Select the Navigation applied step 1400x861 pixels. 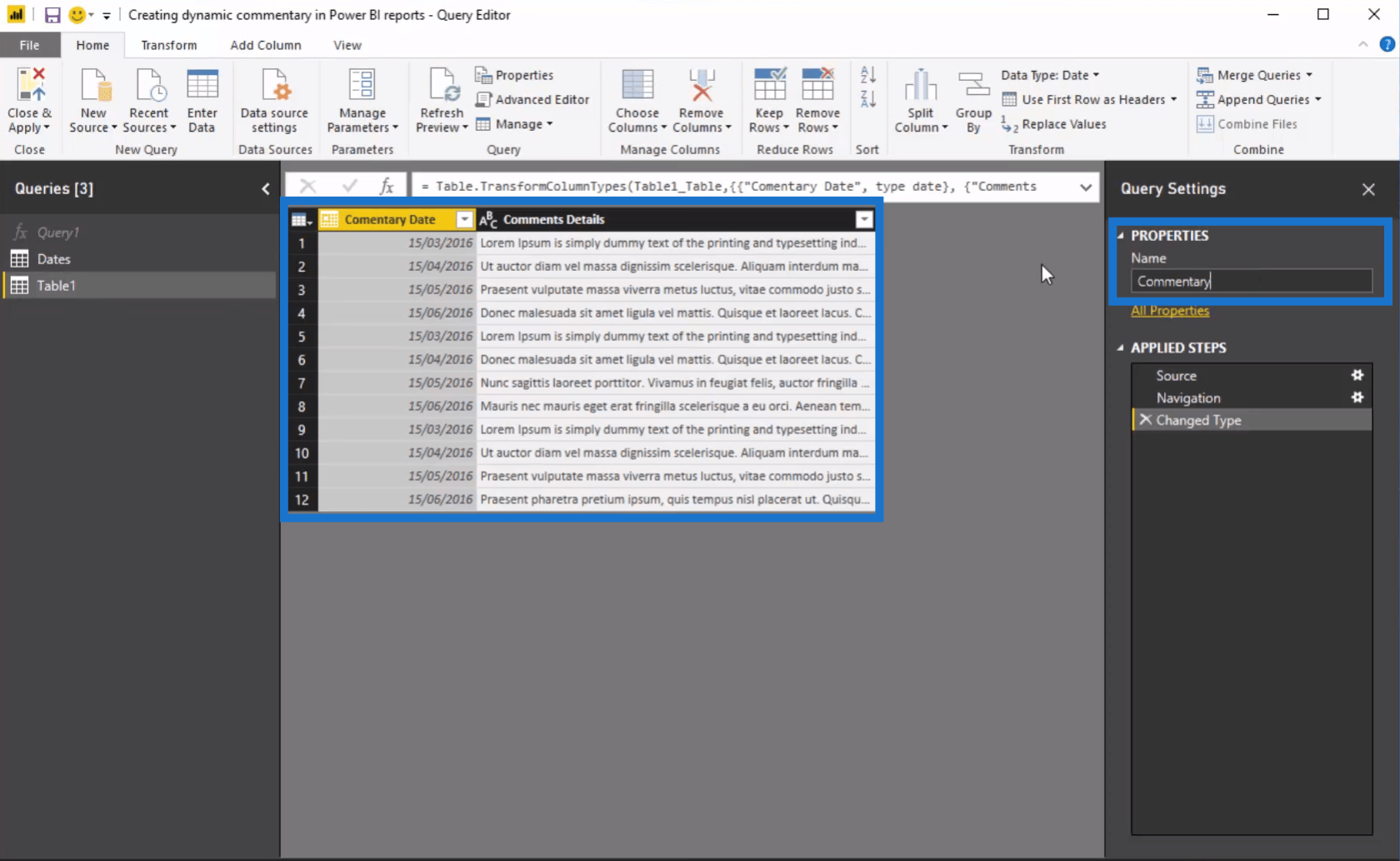[x=1252, y=398]
